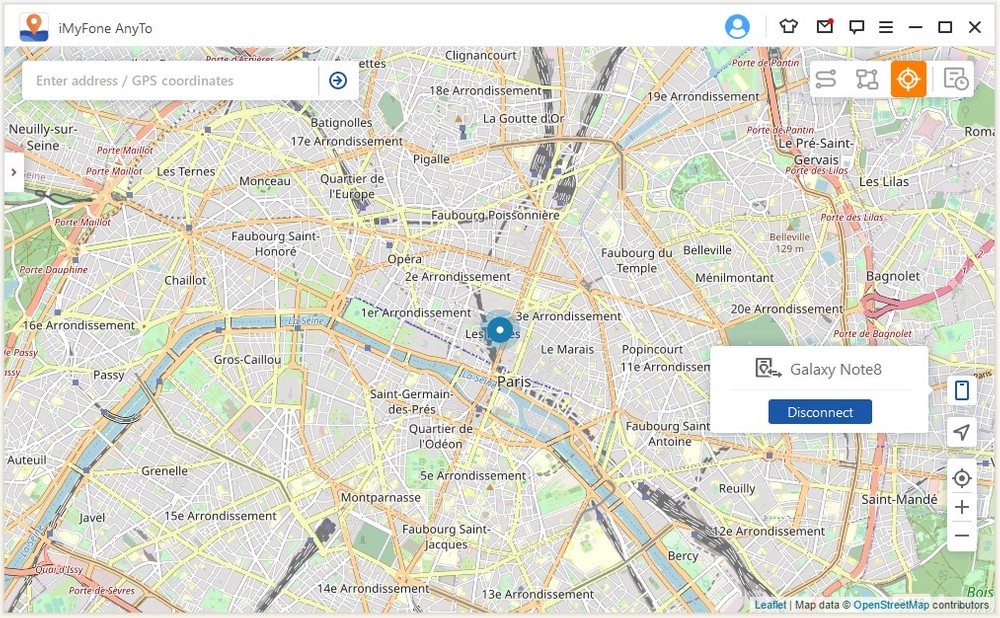Viewport: 1000px width, 618px height.
Task: Click the blue location pin marker
Action: [x=500, y=329]
